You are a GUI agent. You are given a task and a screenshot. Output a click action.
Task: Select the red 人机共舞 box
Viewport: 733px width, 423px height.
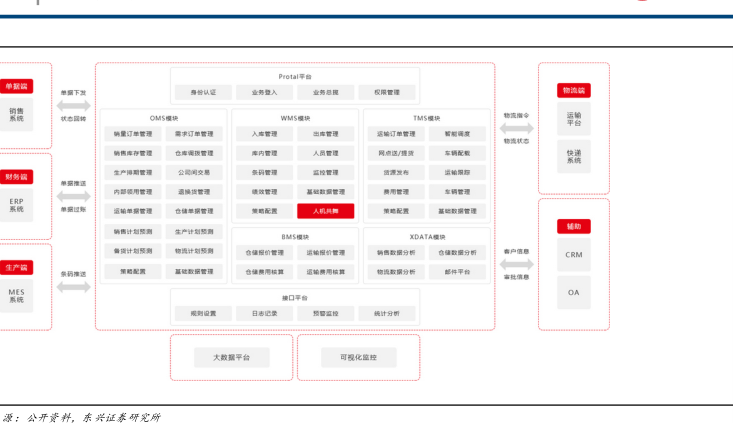(325, 211)
